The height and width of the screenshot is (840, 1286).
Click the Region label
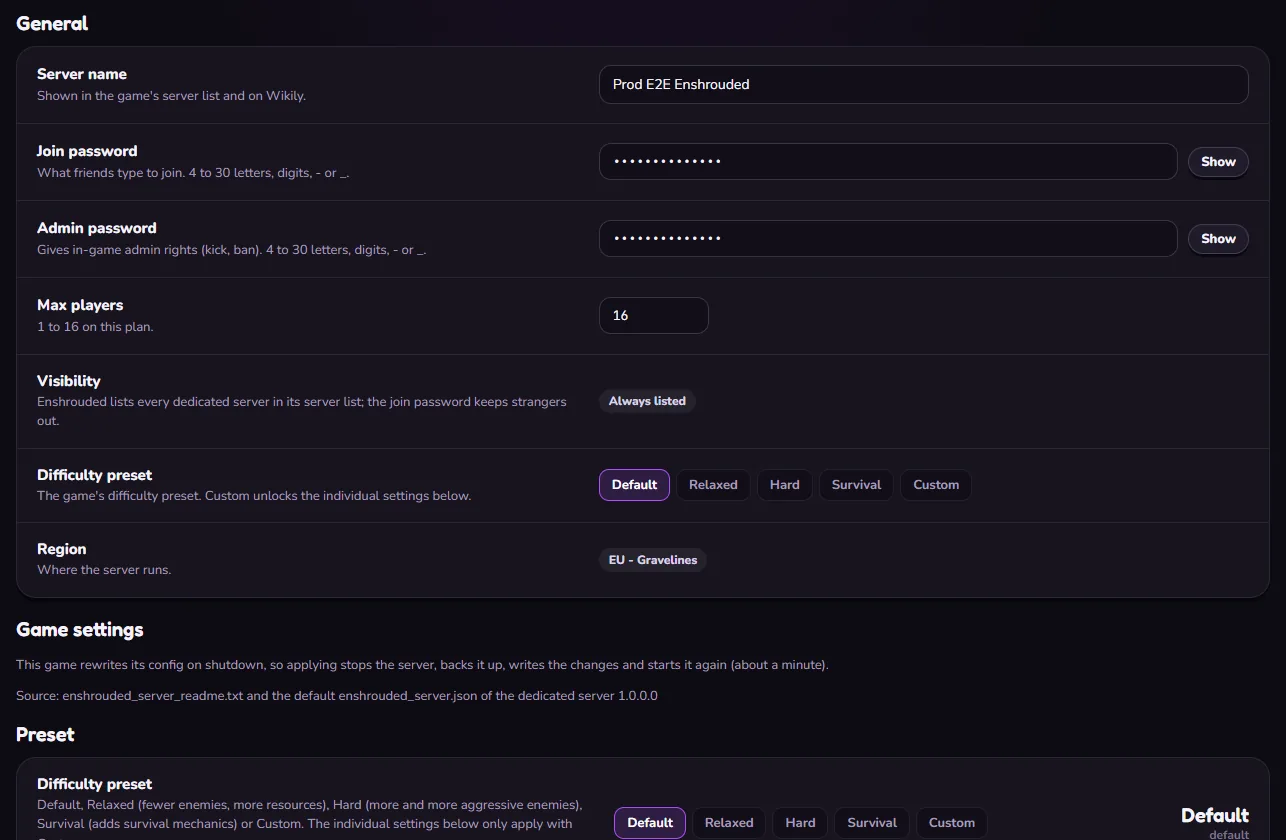tap(62, 549)
